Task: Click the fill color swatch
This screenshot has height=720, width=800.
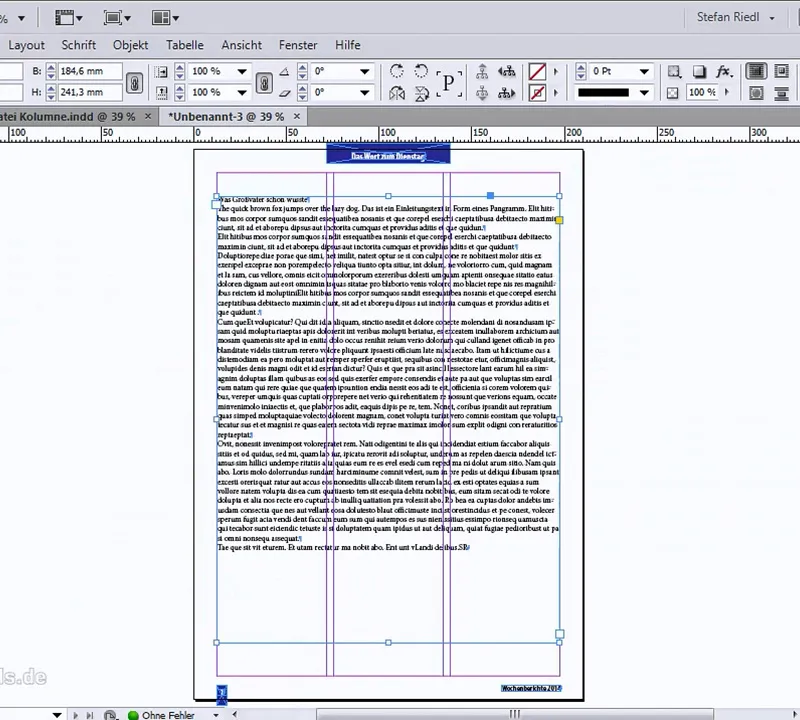Action: pos(537,71)
